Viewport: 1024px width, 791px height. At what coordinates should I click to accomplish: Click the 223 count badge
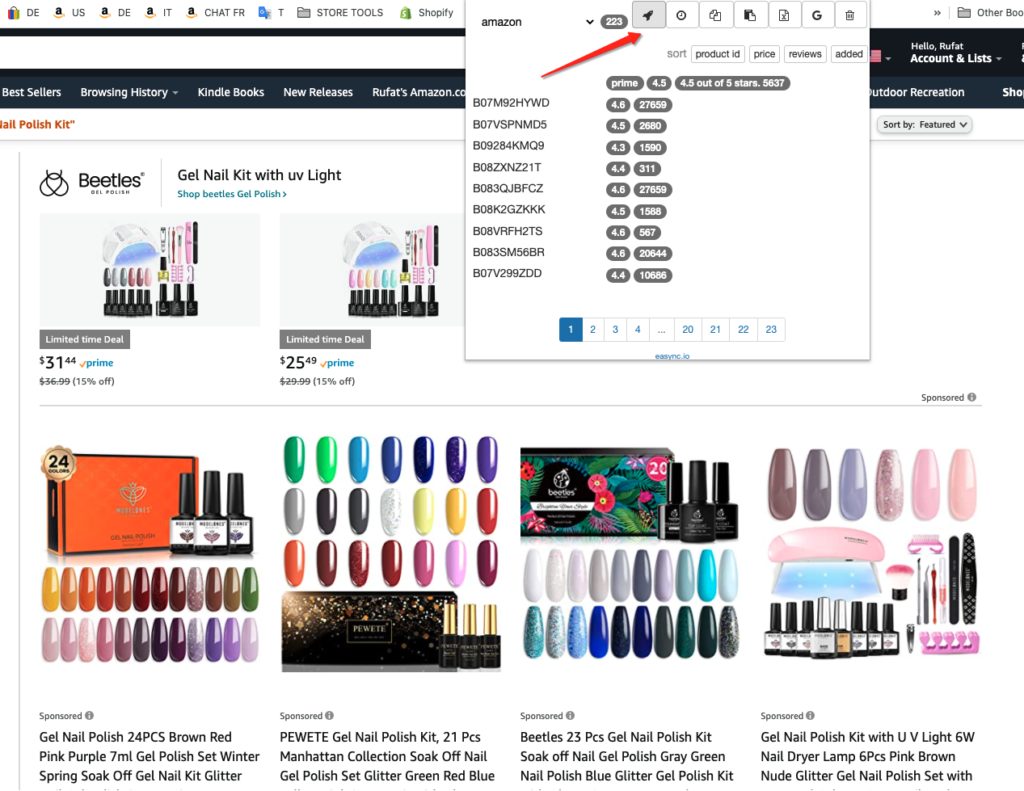tap(614, 22)
